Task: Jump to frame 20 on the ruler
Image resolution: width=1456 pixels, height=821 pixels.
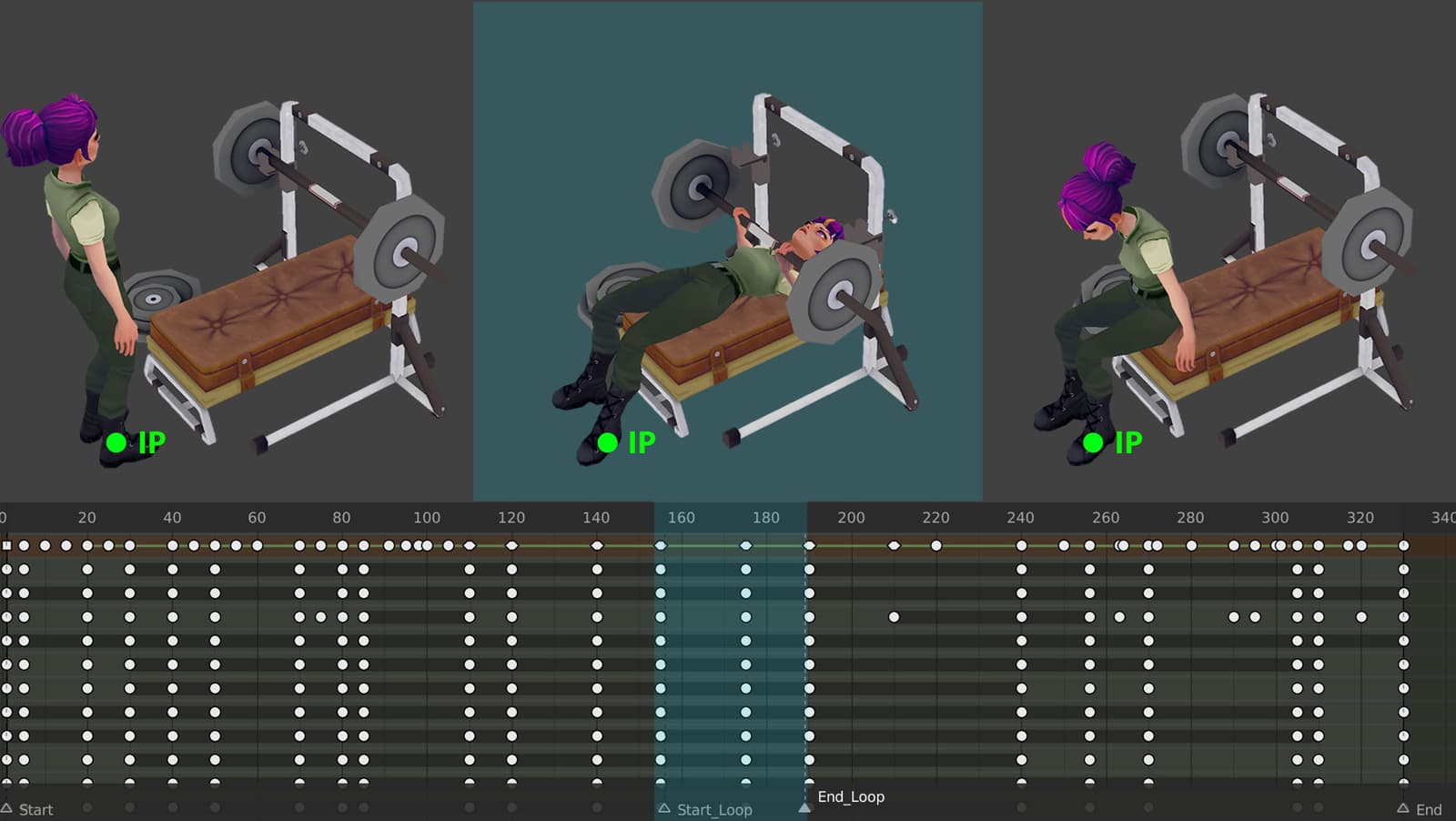Action: 86,517
